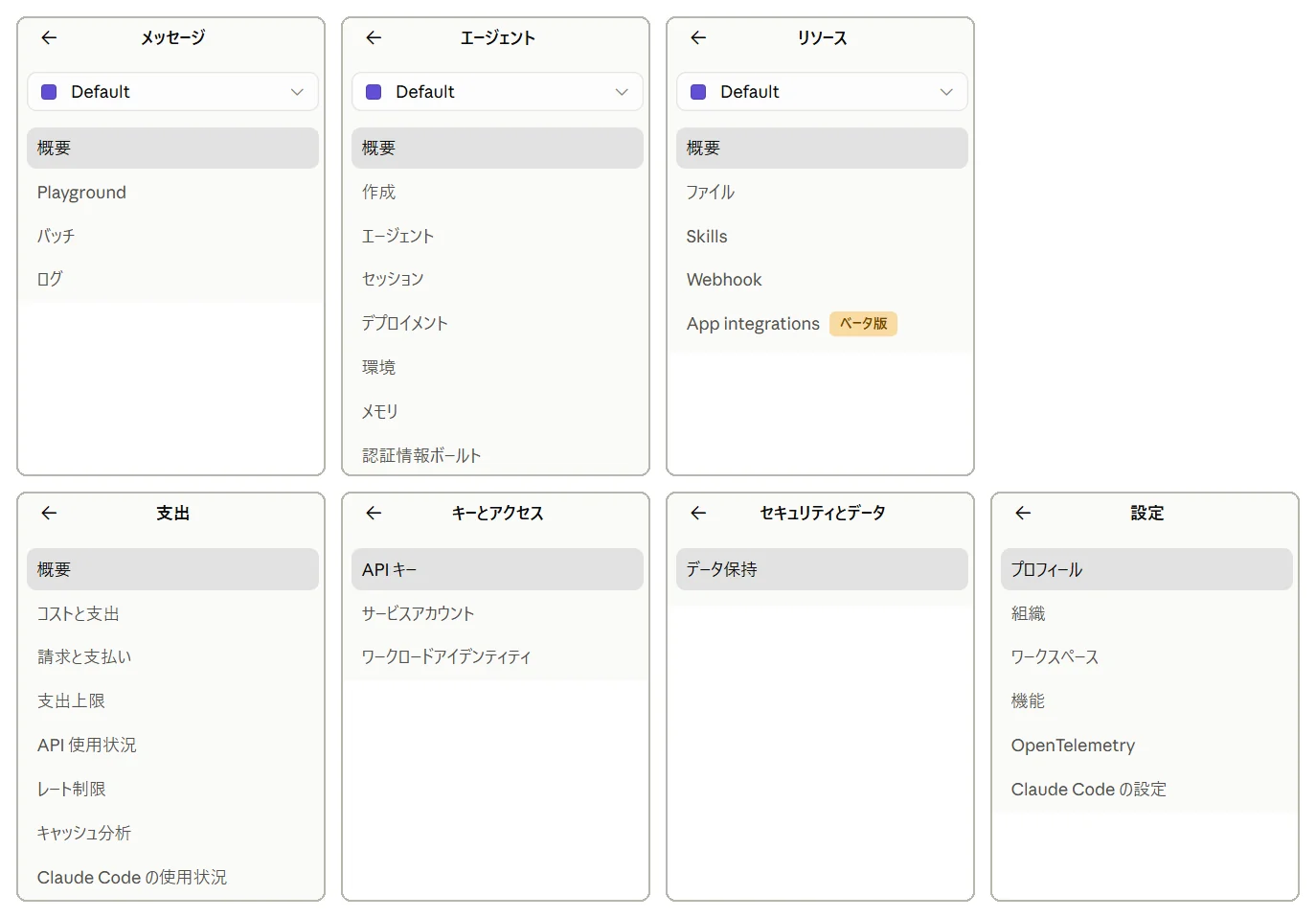The width and height of the screenshot is (1316, 918).
Task: Open OpenTelemetry settings
Action: coord(1146,745)
